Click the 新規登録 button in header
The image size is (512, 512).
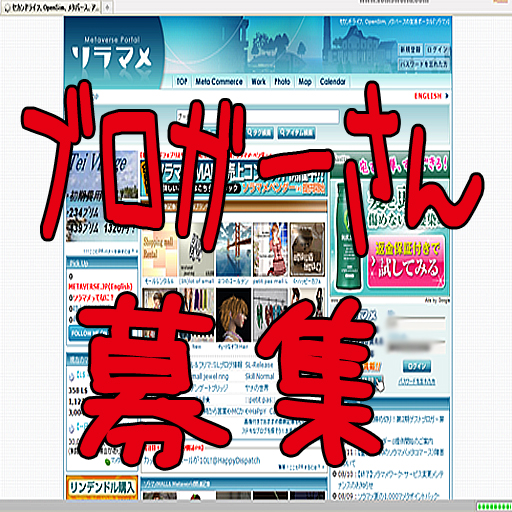pos(411,50)
